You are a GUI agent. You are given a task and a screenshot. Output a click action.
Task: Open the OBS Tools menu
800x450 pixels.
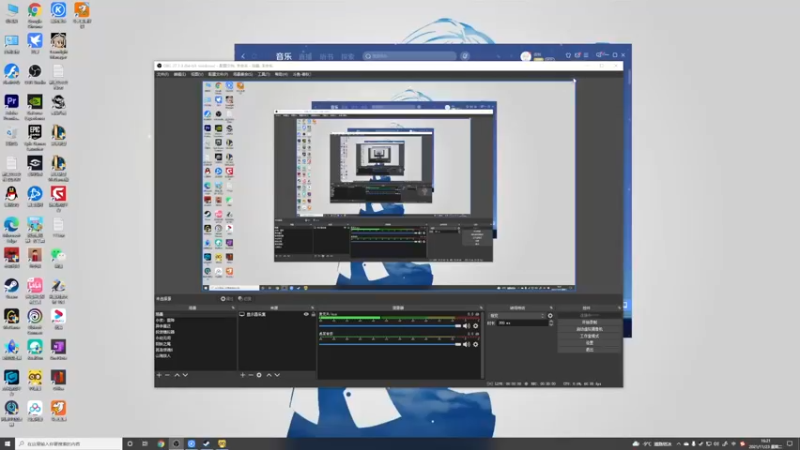click(263, 74)
